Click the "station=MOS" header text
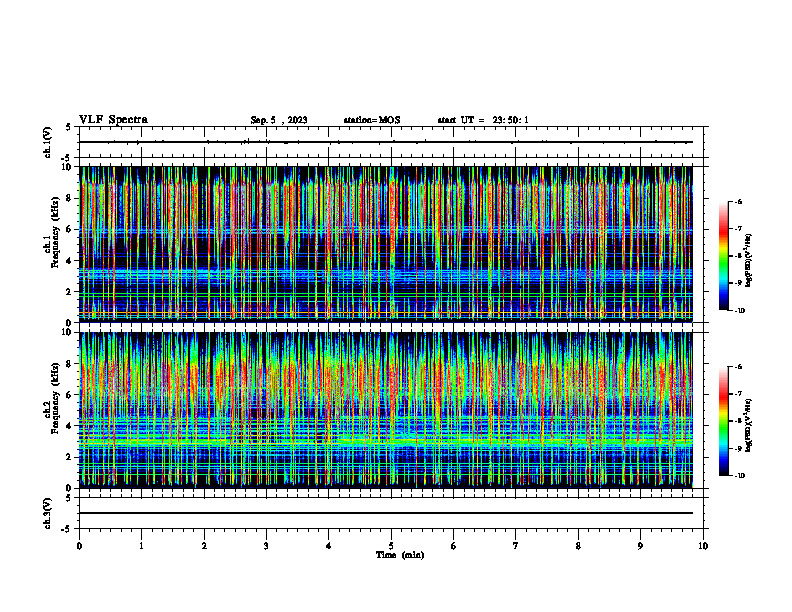Screen dimensions: 792x612 (x=372, y=120)
